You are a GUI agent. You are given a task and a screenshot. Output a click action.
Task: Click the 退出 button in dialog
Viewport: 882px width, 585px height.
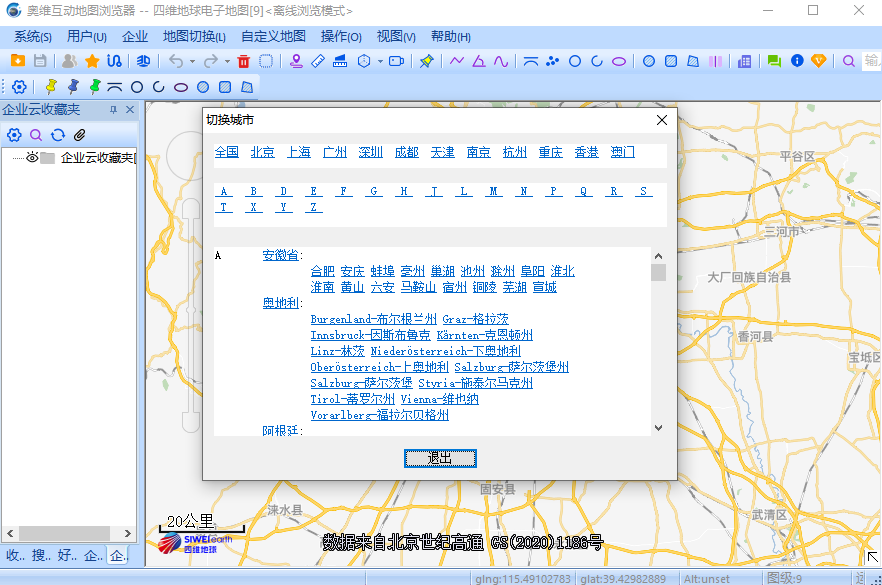point(440,458)
